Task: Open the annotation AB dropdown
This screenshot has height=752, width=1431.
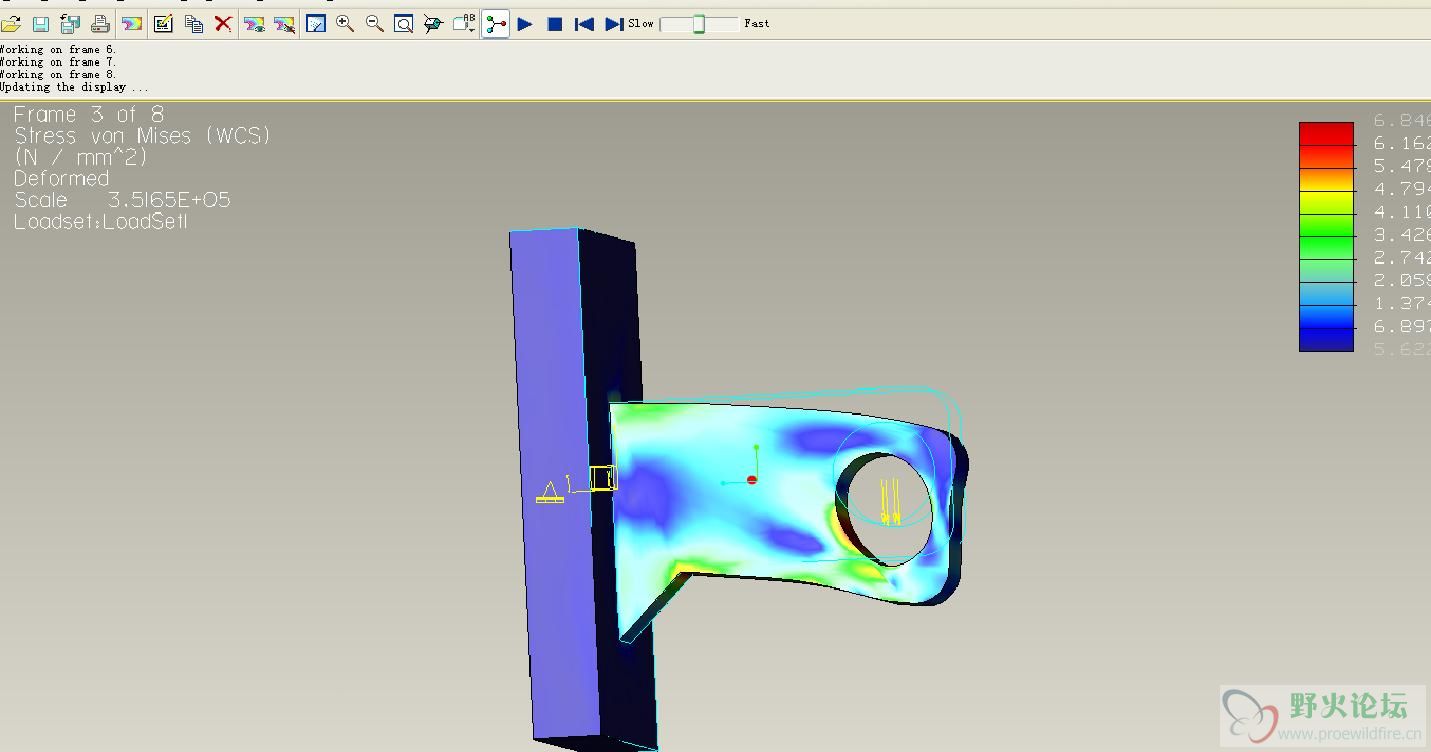Action: pyautogui.click(x=464, y=24)
